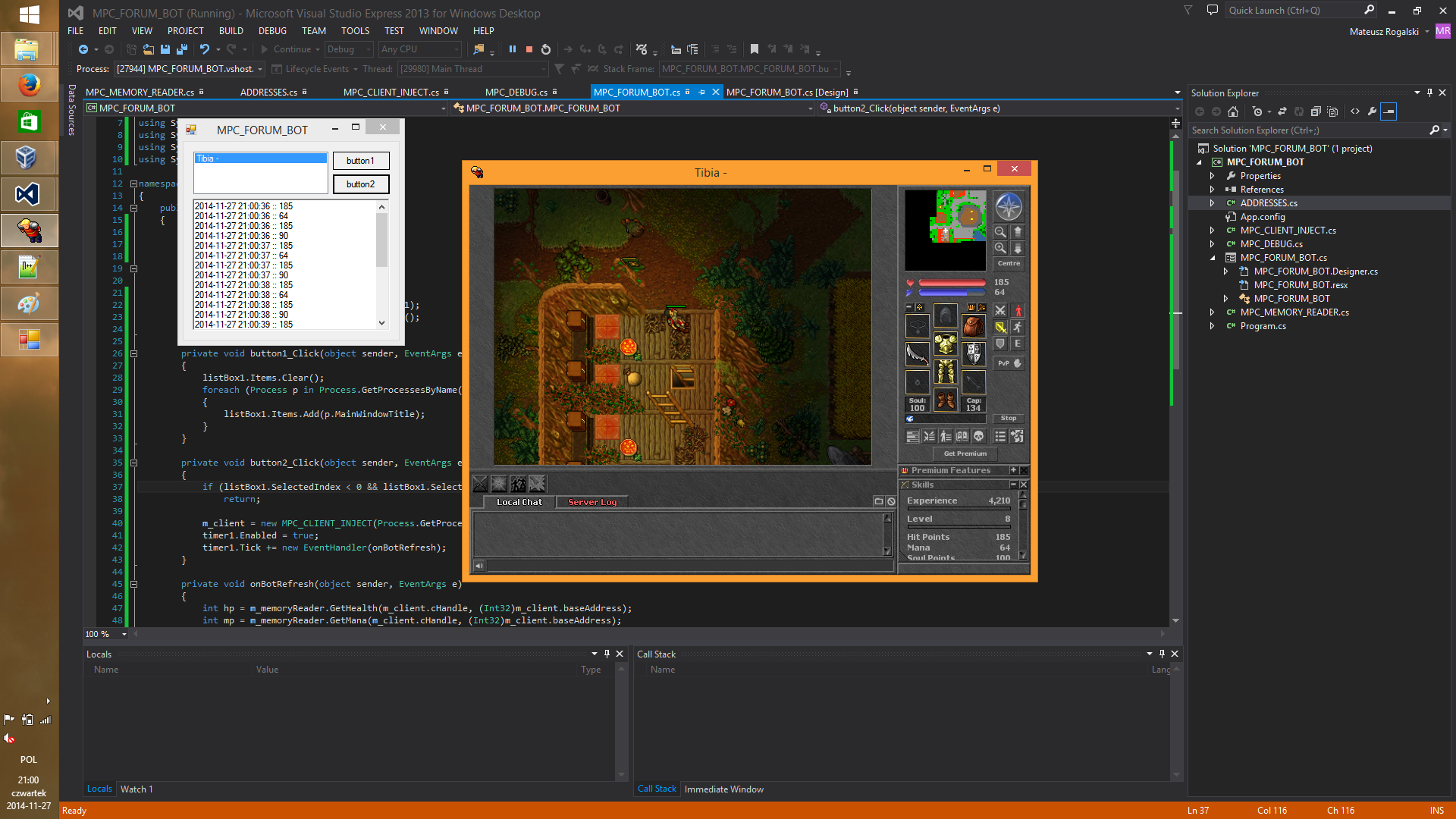Toggle preview selected items in Solution Explorer
This screenshot has width=1456, height=819.
[x=1389, y=111]
